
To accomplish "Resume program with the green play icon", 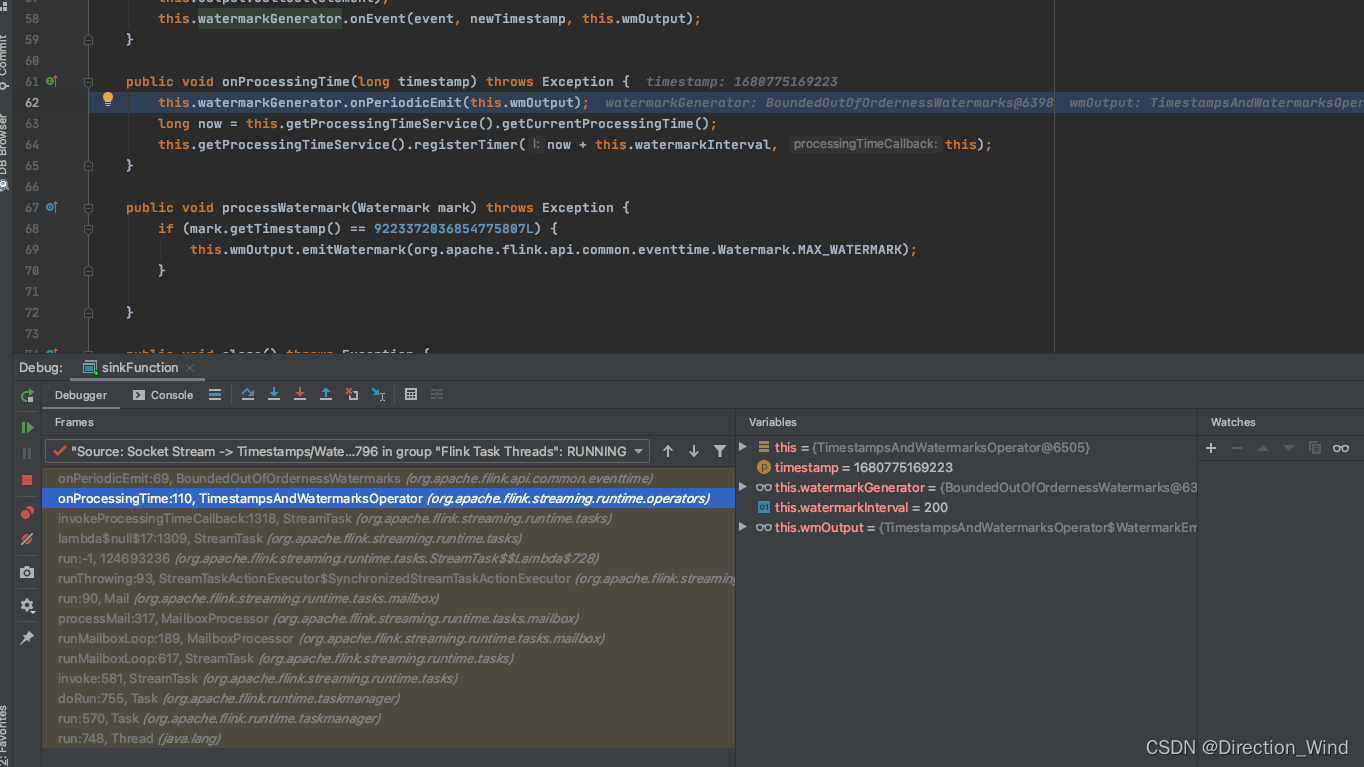I will (27, 428).
